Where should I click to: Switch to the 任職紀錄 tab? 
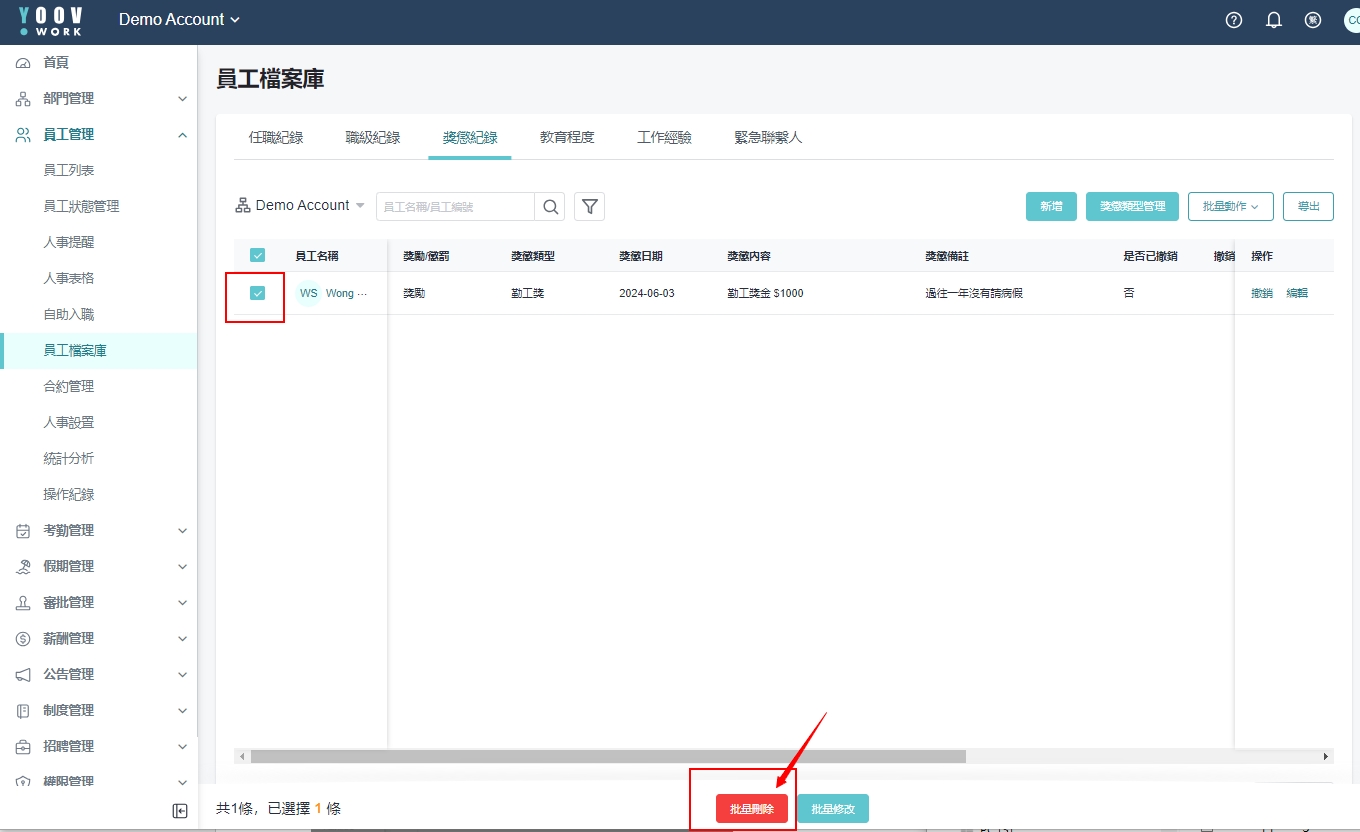click(276, 138)
